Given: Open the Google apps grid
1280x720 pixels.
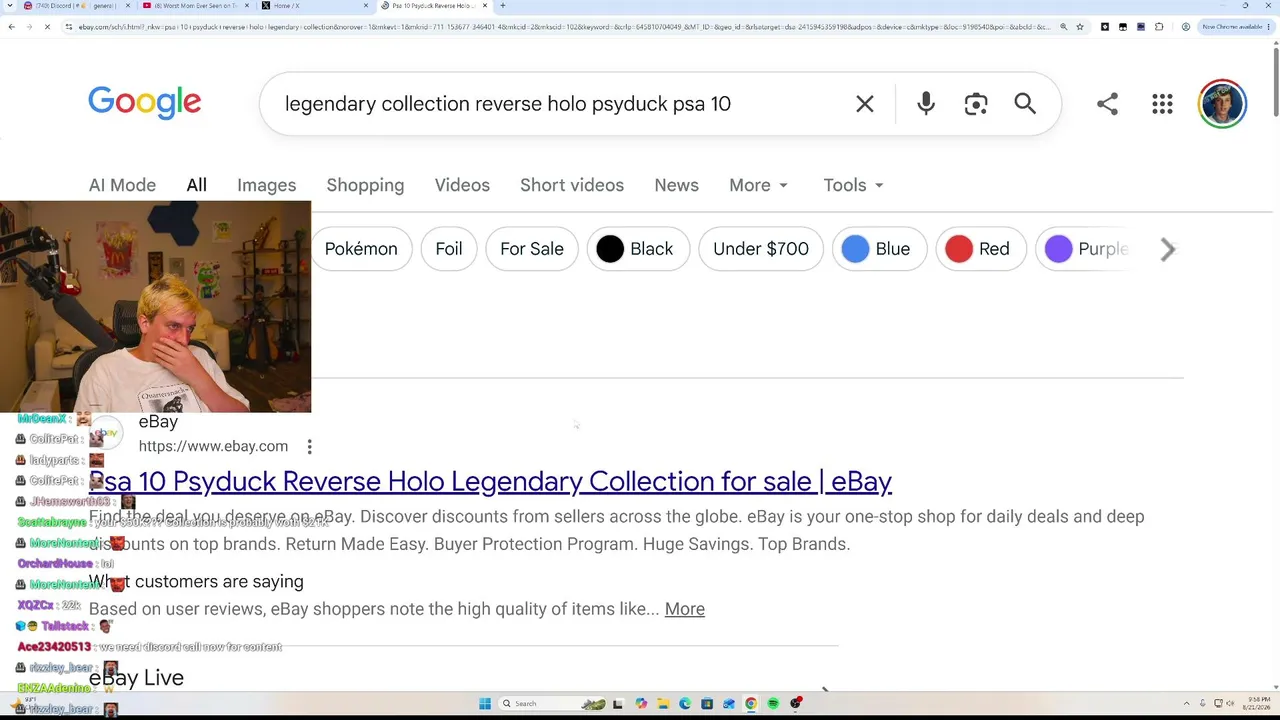Looking at the screenshot, I should tap(1162, 104).
